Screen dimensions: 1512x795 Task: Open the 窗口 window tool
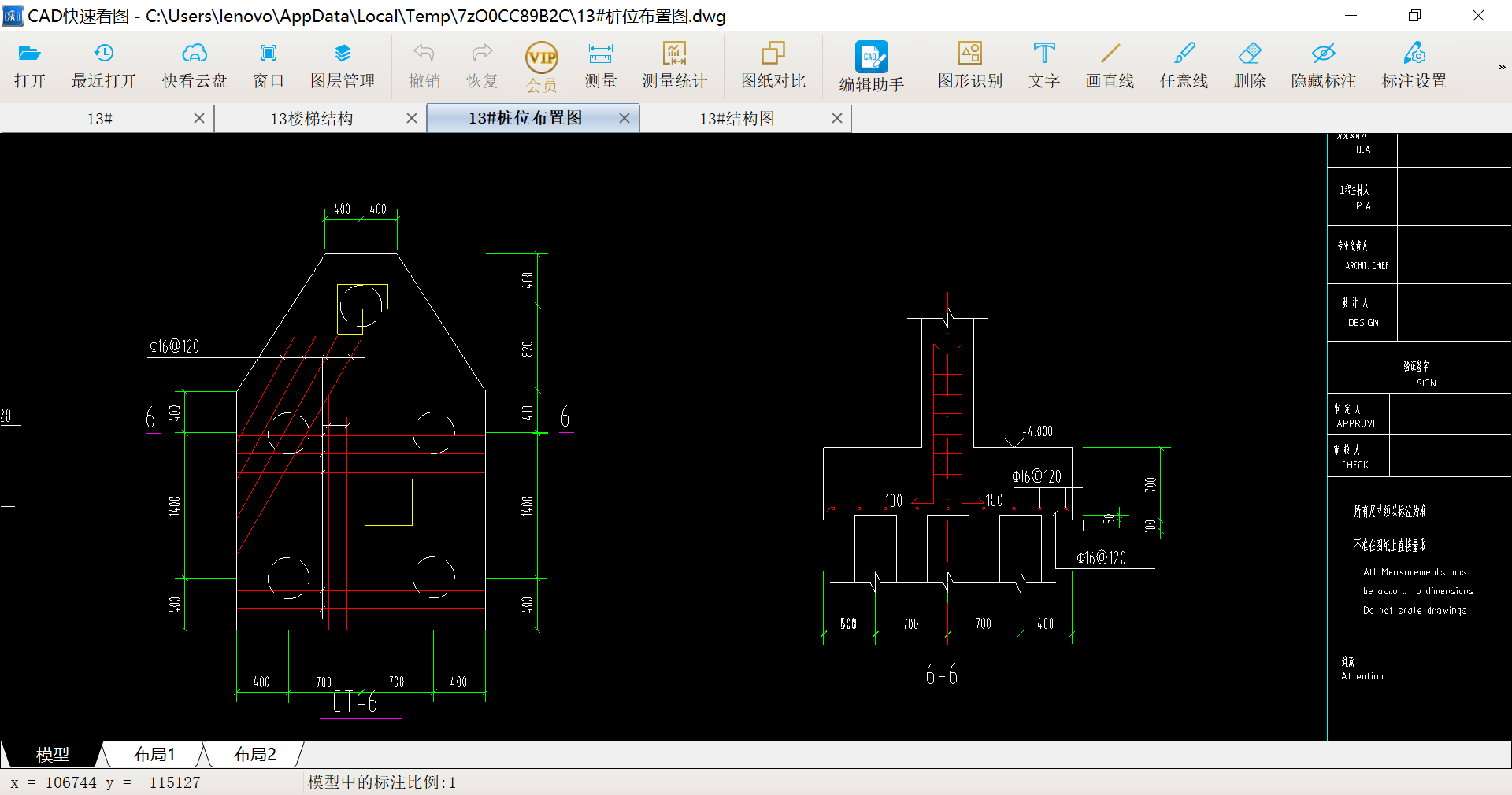point(269,66)
